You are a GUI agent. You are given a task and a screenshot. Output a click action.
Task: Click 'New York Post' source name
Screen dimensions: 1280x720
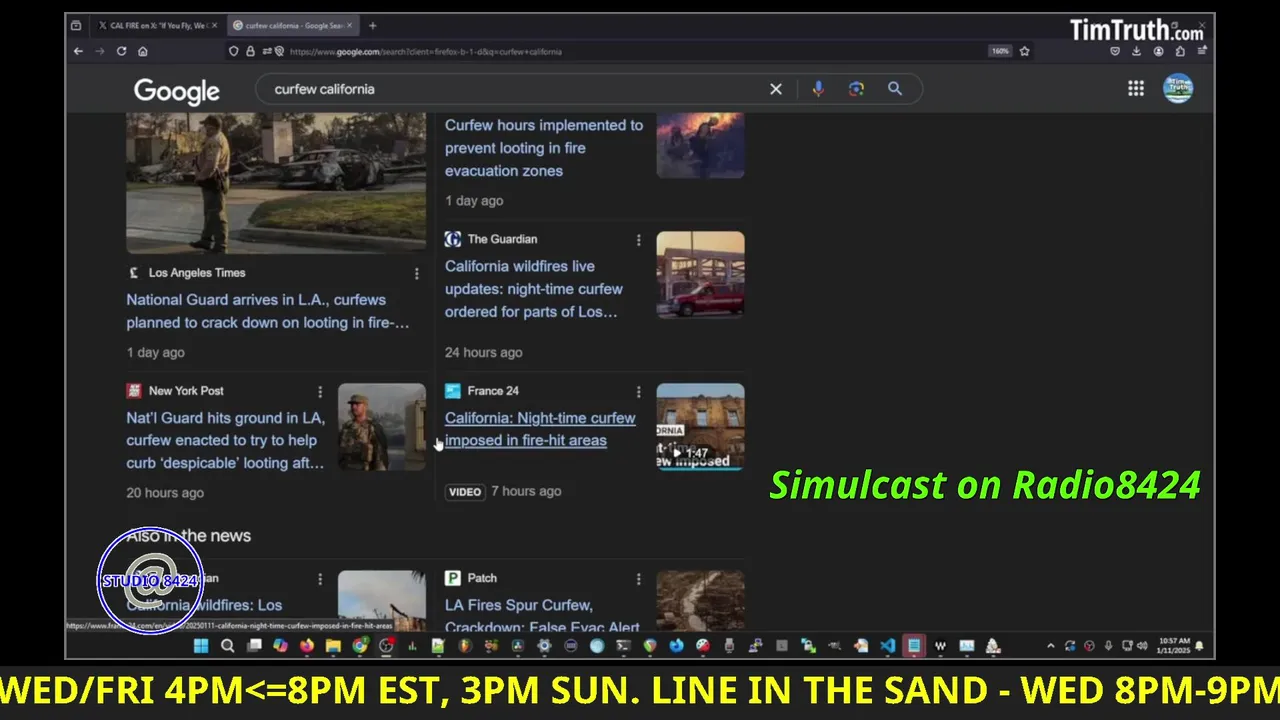(x=186, y=392)
